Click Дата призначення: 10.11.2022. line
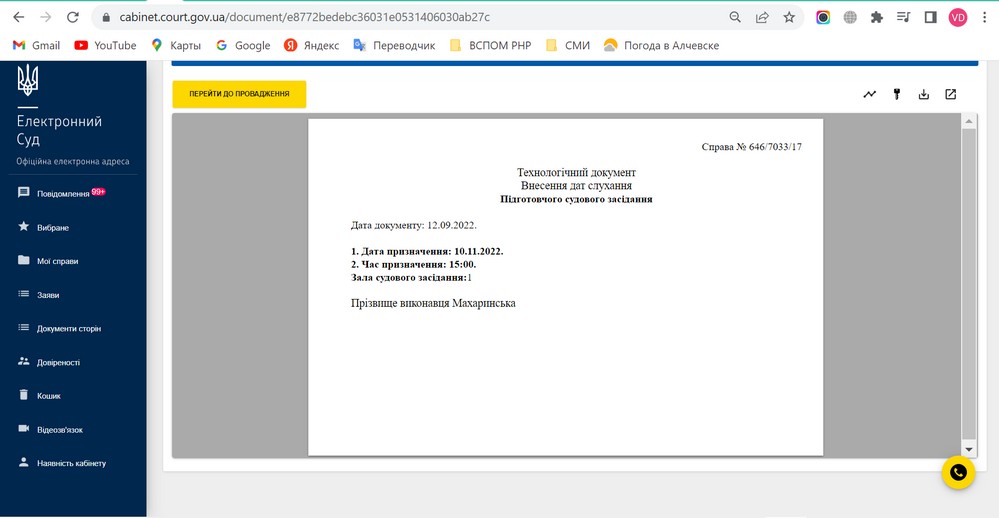 (427, 251)
